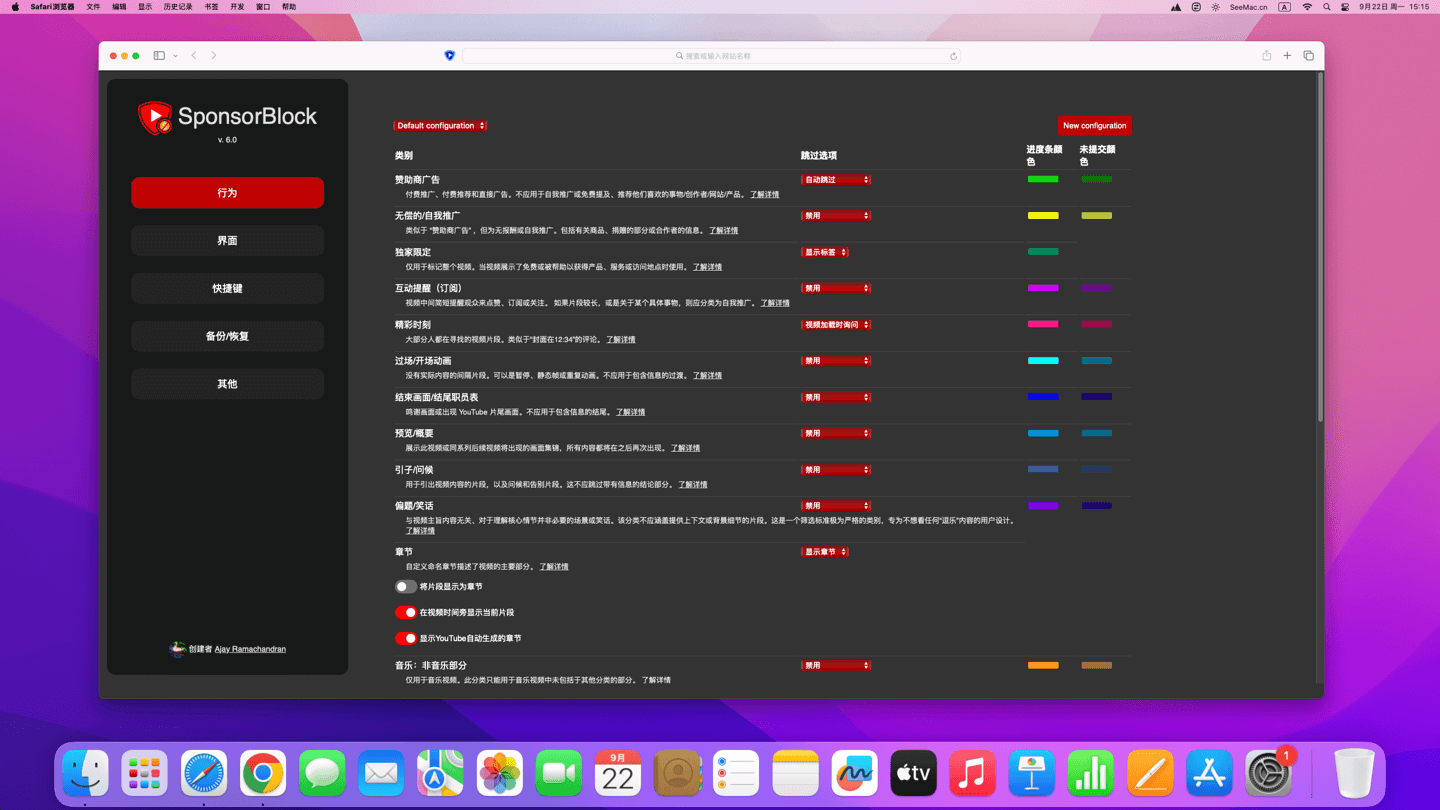Open the new tab plus icon
Screen dimensions: 1440x810
(x=1287, y=56)
